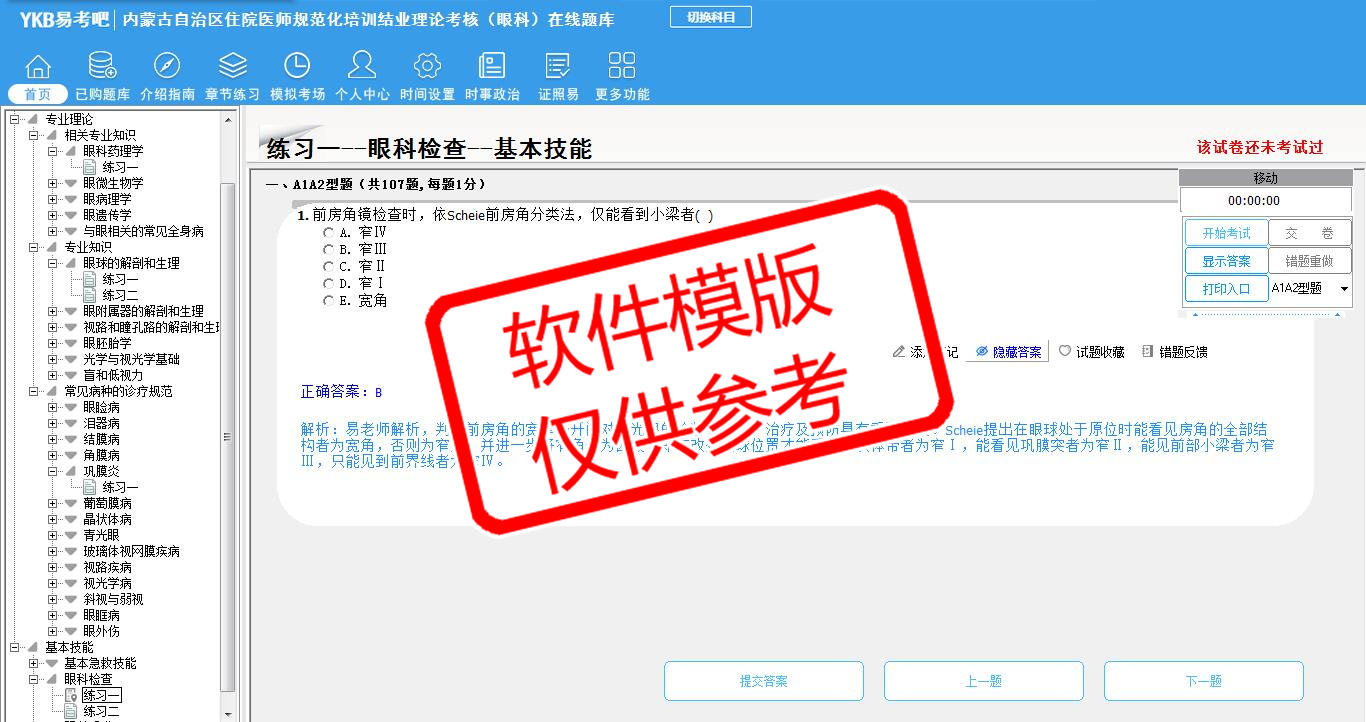Expand the 青光眼 tree node
1366x722 pixels.
coord(53,535)
